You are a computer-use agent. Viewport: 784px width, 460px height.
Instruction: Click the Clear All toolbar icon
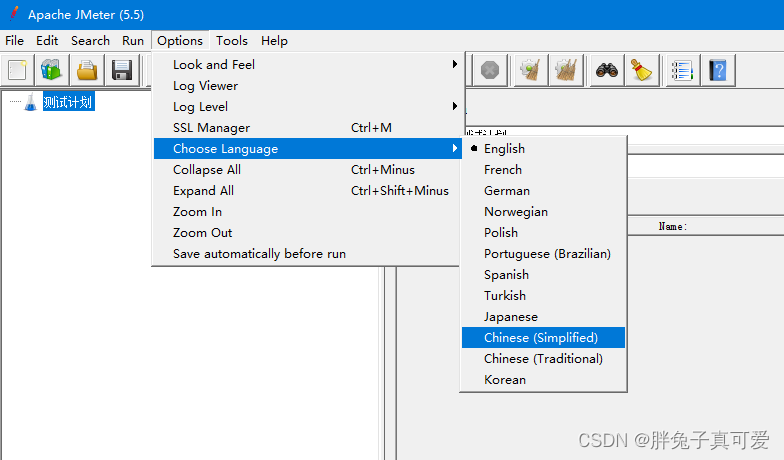566,70
